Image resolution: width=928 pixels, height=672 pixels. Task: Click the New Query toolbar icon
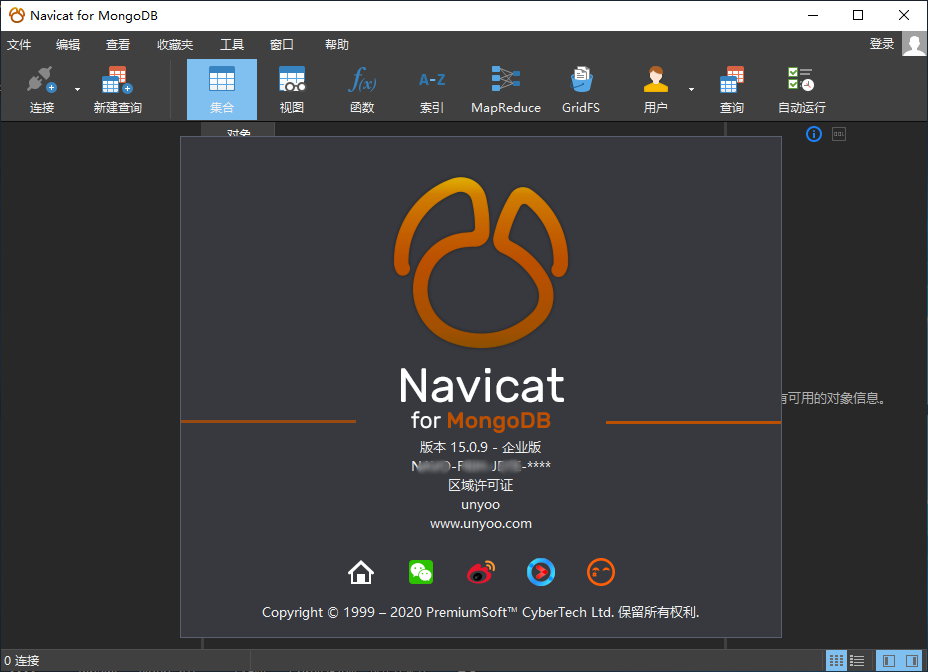tap(117, 80)
